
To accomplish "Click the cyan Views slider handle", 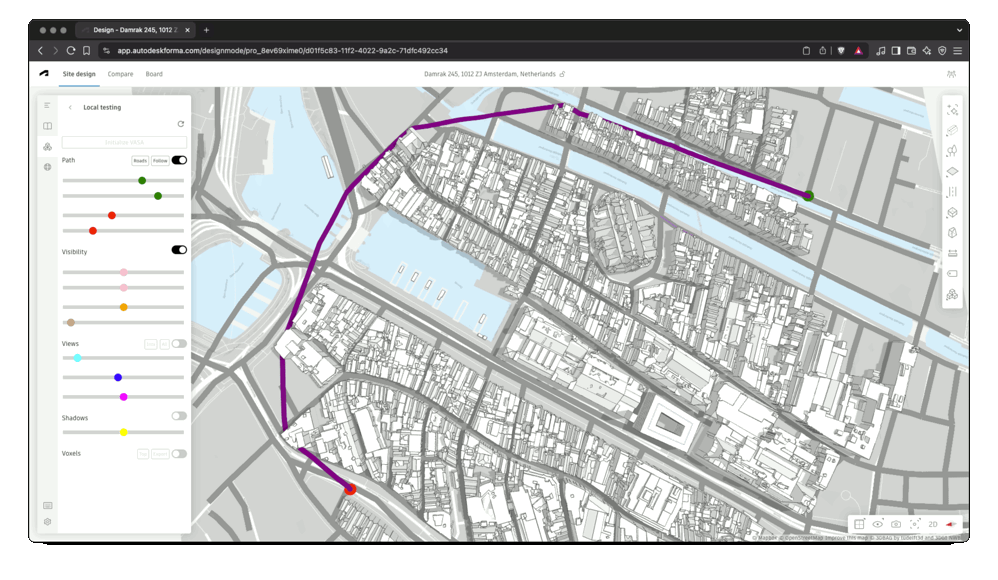I will pos(77,358).
